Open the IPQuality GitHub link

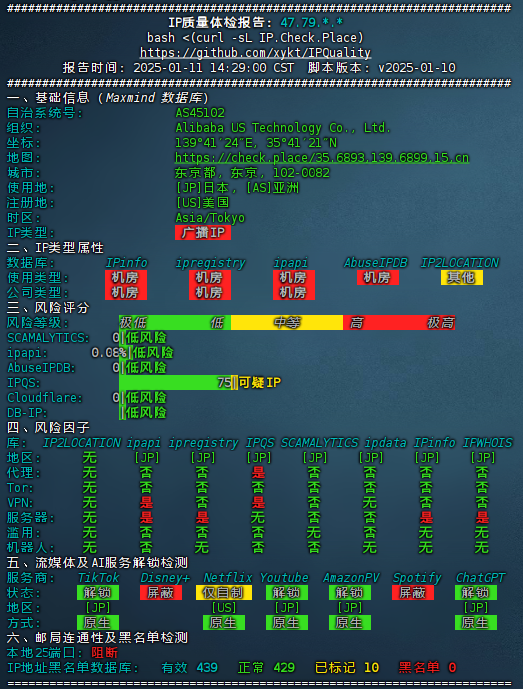255,53
